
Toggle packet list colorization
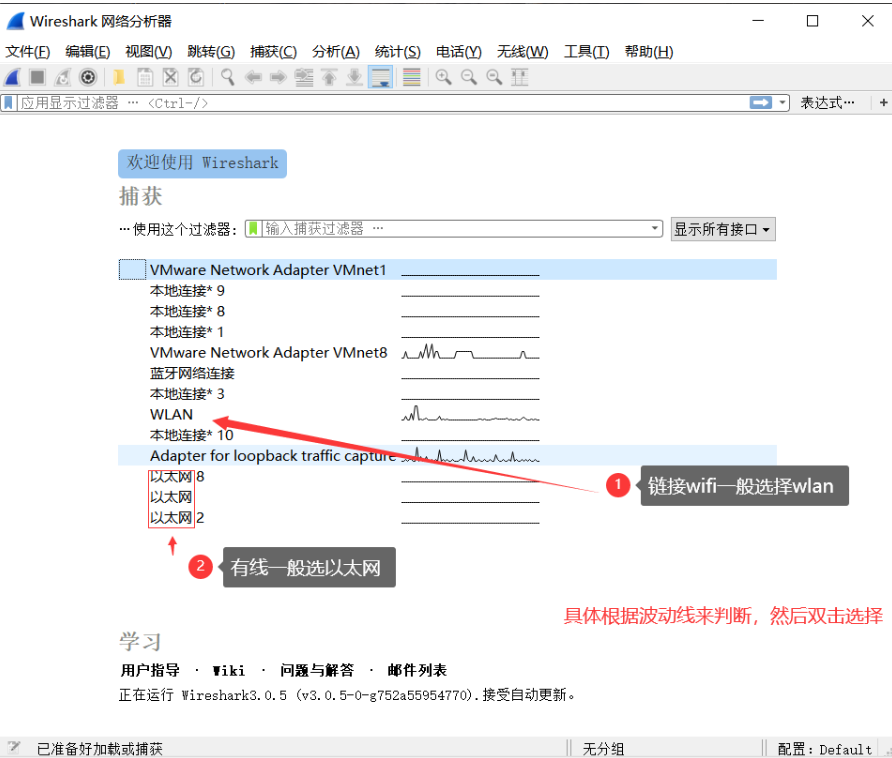(411, 77)
